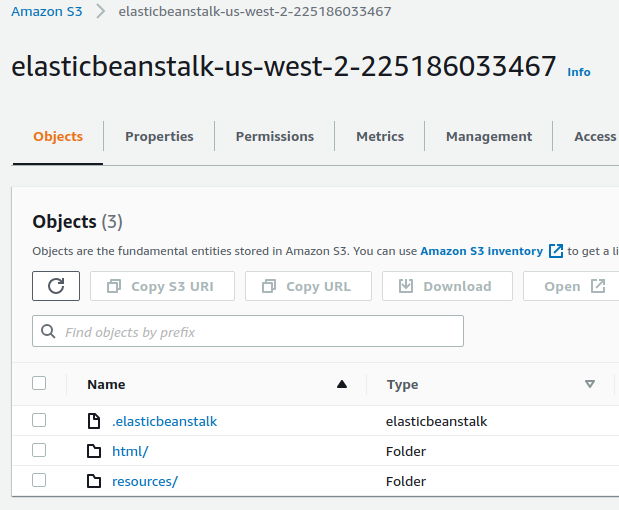This screenshot has width=619, height=510.
Task: Check the html/ row checkbox
Action: click(x=39, y=450)
